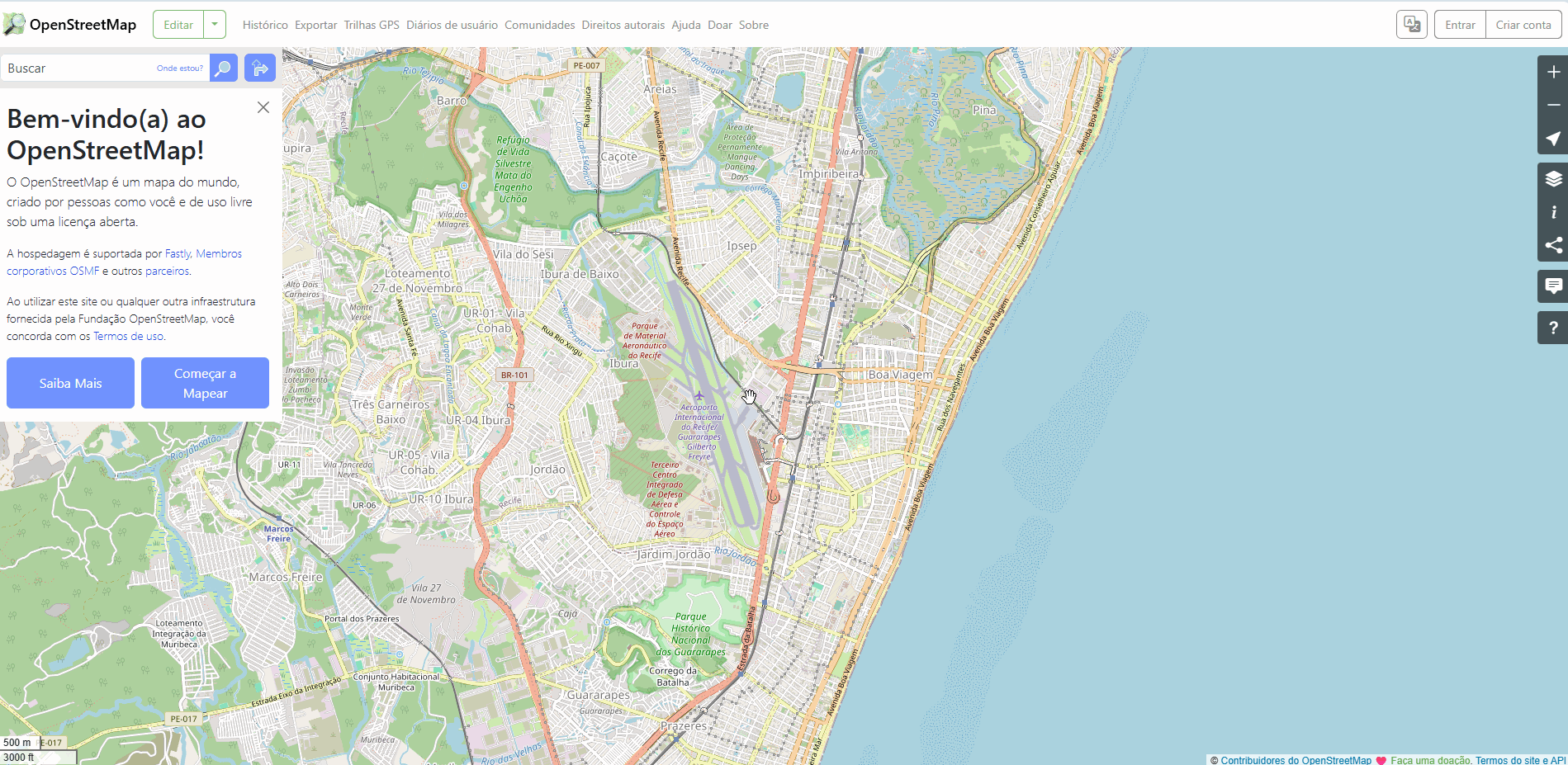
Task: Click the Saiba Mais button
Action: click(70, 383)
